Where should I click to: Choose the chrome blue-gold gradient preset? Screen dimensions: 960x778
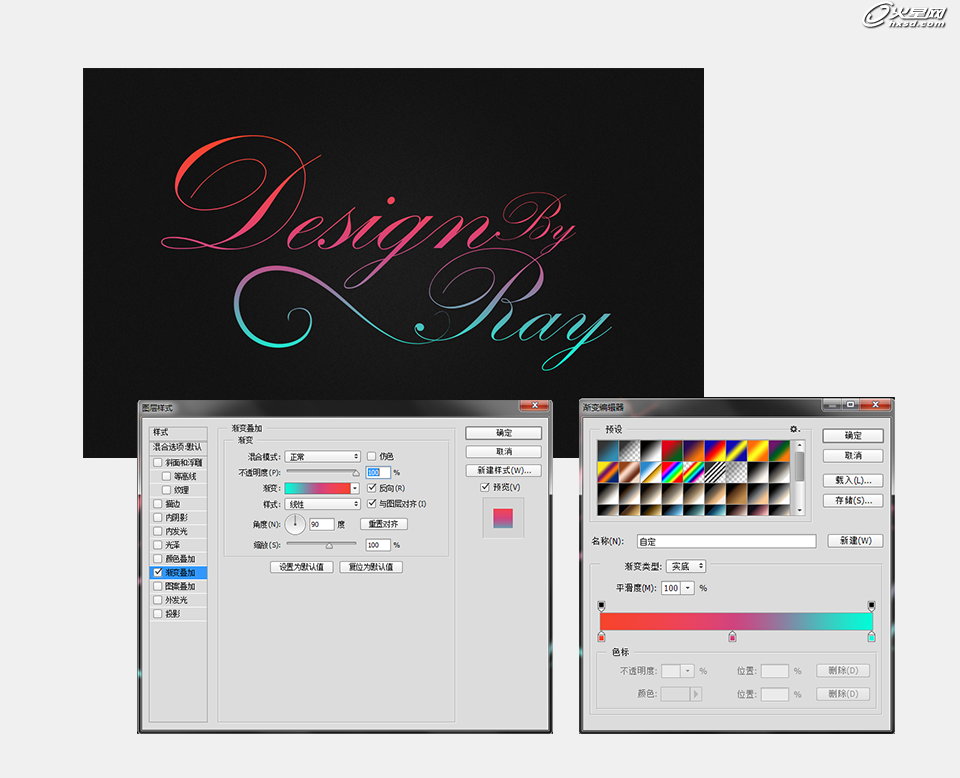[x=651, y=473]
